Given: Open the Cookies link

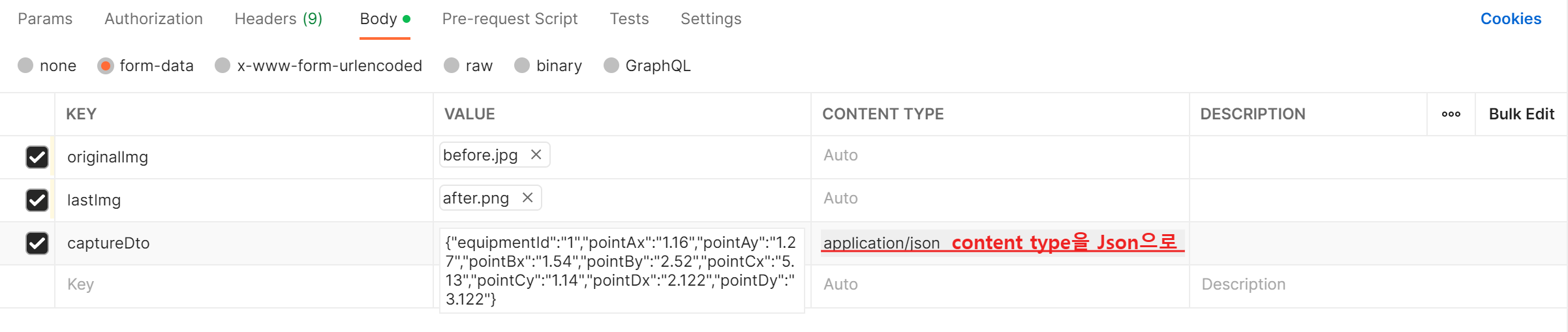Looking at the screenshot, I should [1510, 19].
